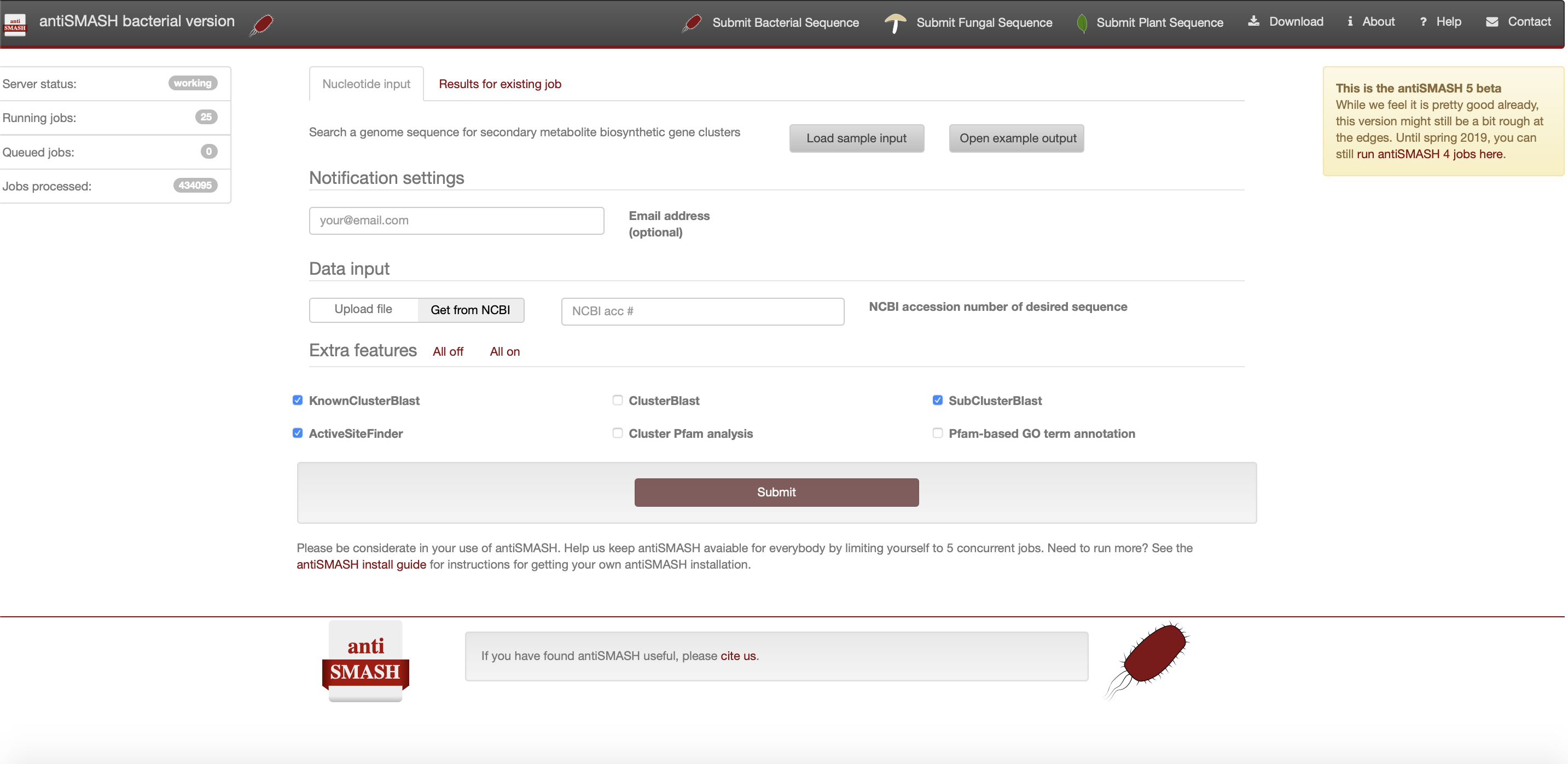Focus the NCBI accession number field
Viewport: 1568px width, 764px height.
pos(702,311)
